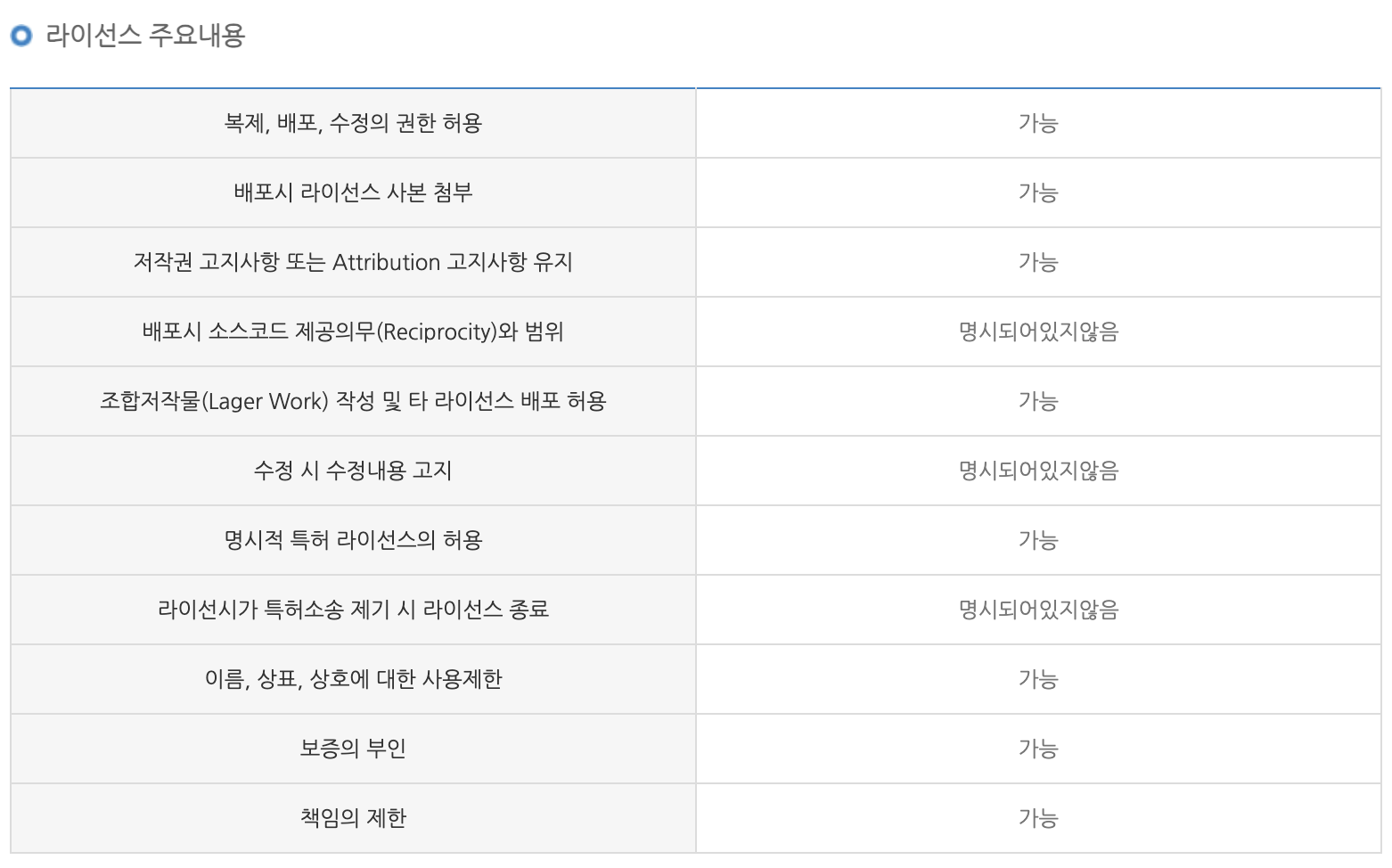Select the 이름, 상표, 상호에 대한 사용제한 label
1392x868 pixels.
[353, 679]
